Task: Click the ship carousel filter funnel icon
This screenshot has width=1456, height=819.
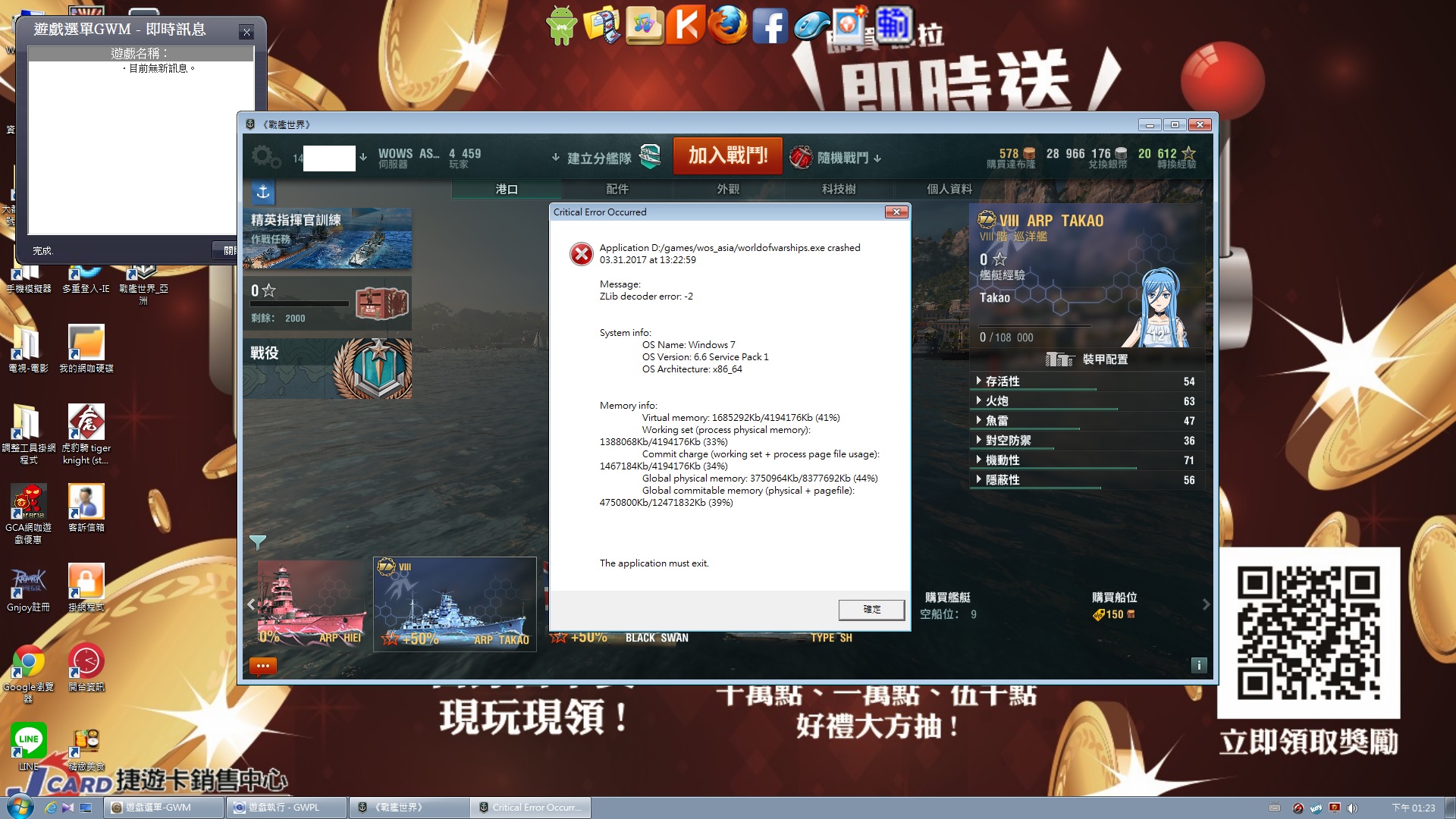Action: 258,541
